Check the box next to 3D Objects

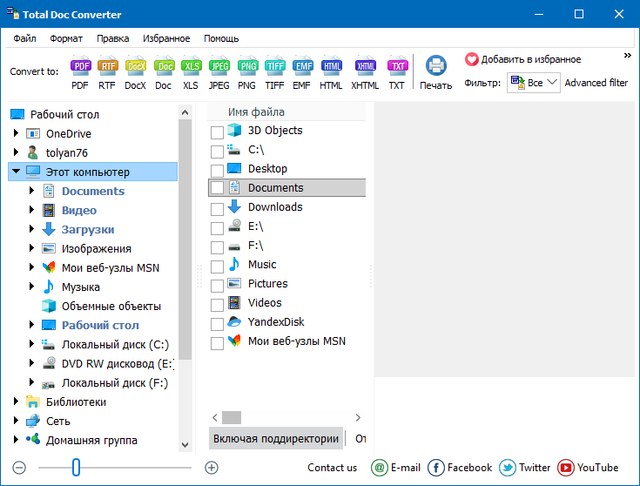point(218,131)
